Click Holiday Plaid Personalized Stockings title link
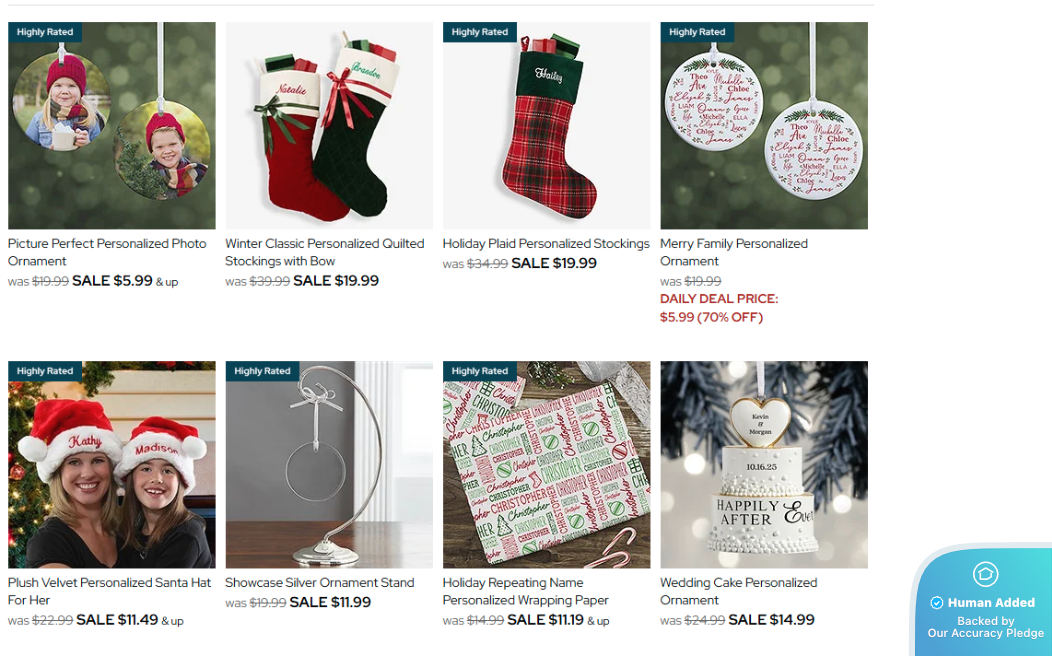 [x=546, y=244]
